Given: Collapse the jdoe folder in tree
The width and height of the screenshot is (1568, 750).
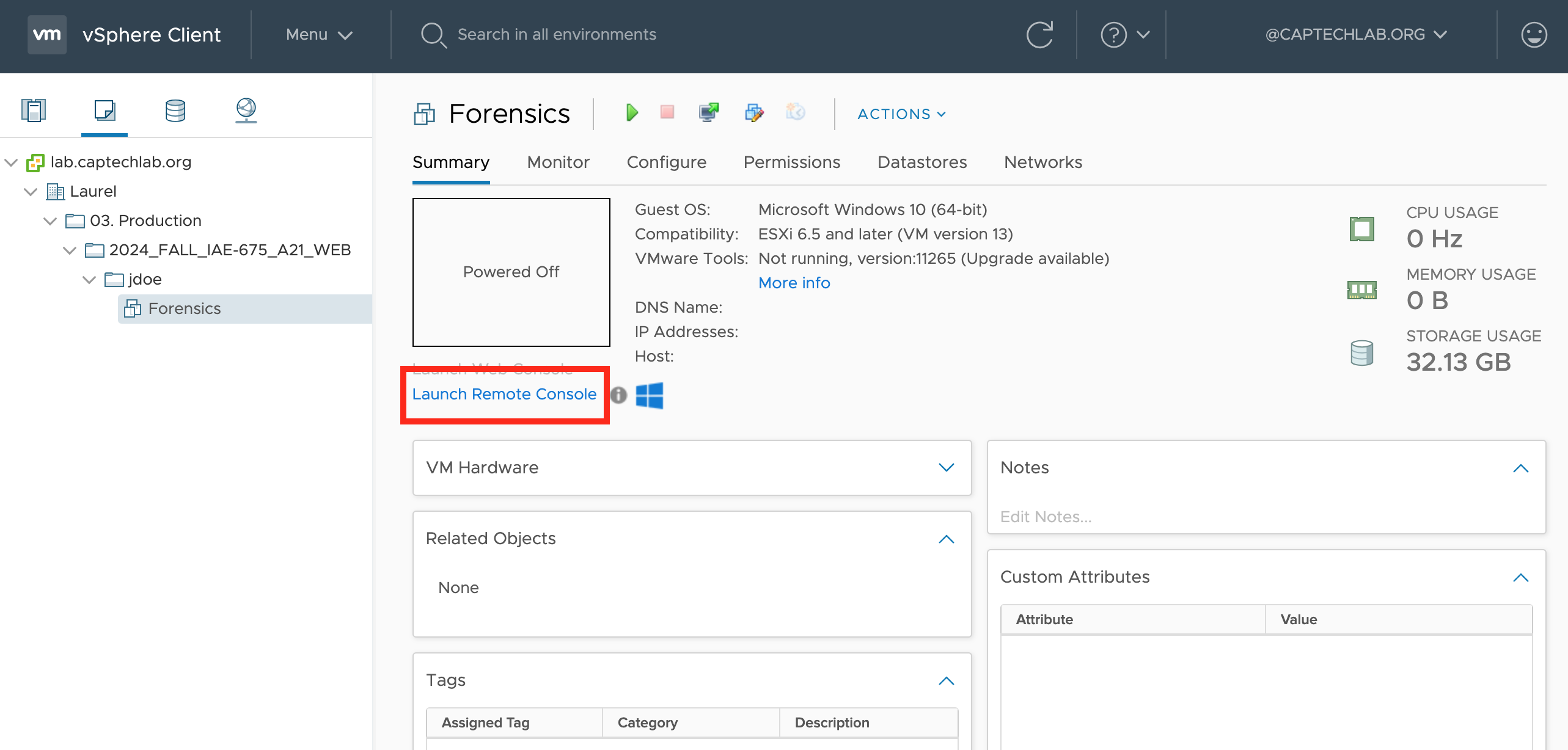Looking at the screenshot, I should [x=89, y=280].
